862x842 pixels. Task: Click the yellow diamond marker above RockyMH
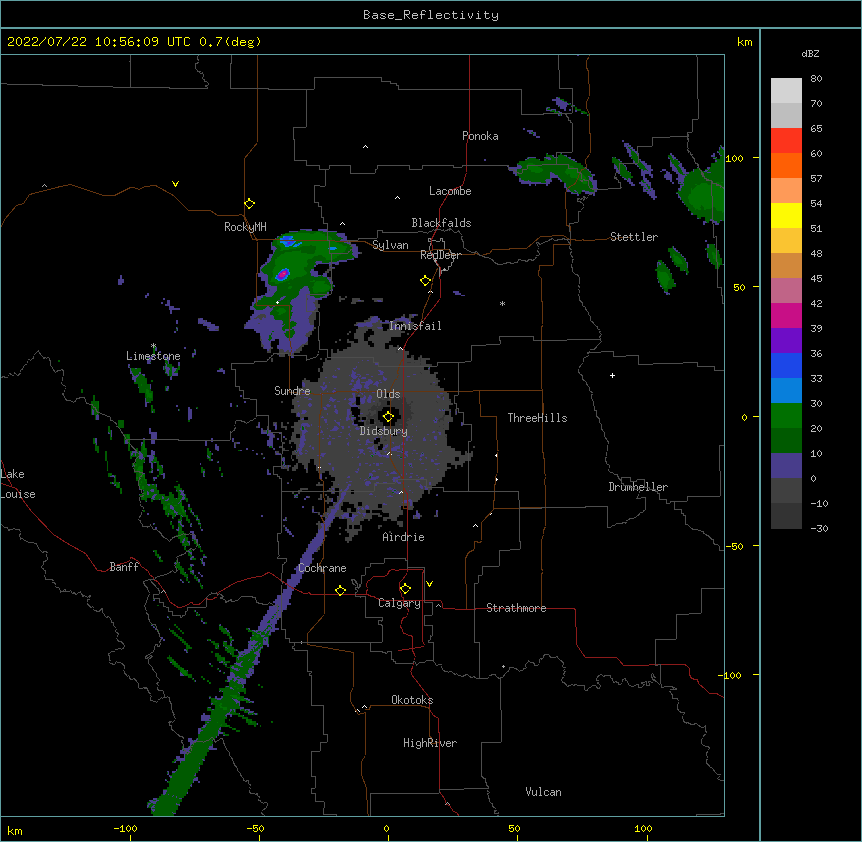point(250,204)
